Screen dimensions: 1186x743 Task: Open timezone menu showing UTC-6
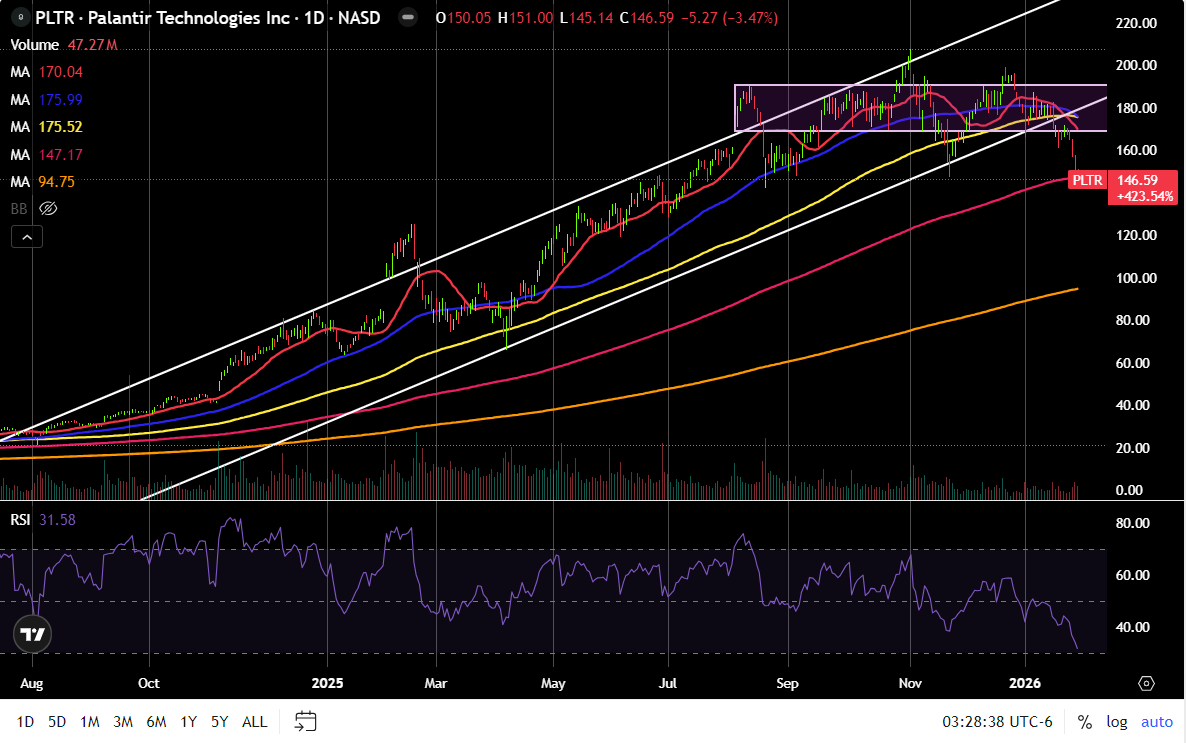997,722
